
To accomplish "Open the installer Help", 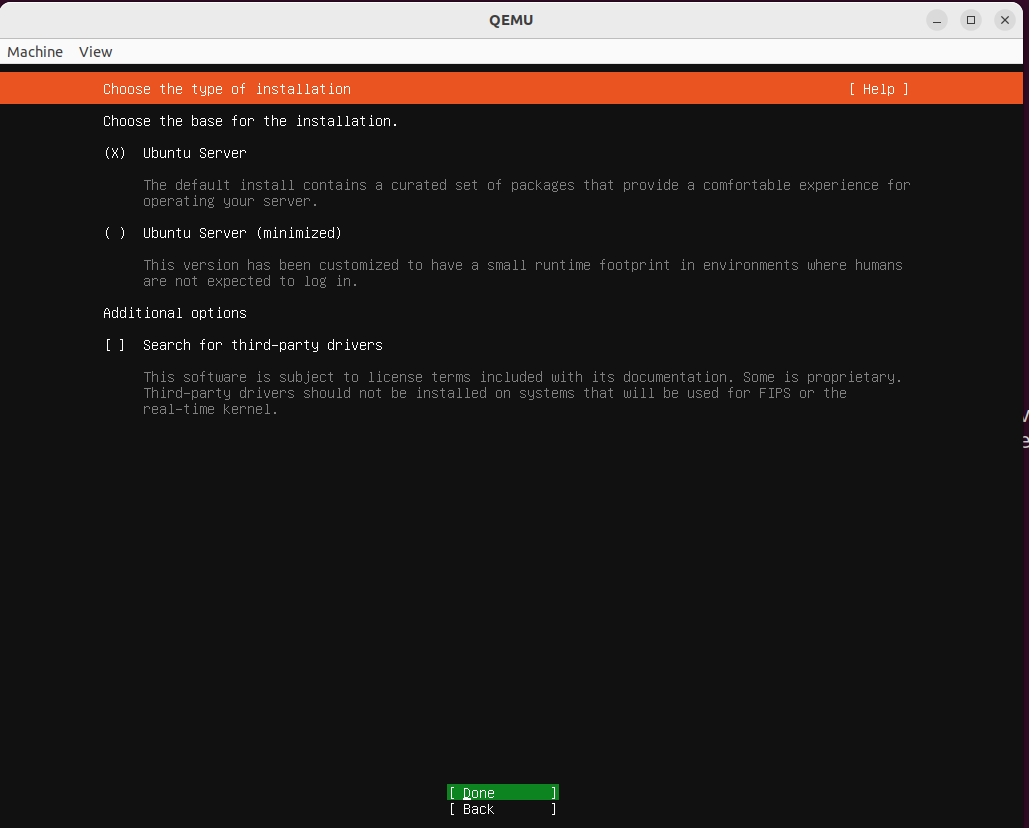I will click(878, 89).
